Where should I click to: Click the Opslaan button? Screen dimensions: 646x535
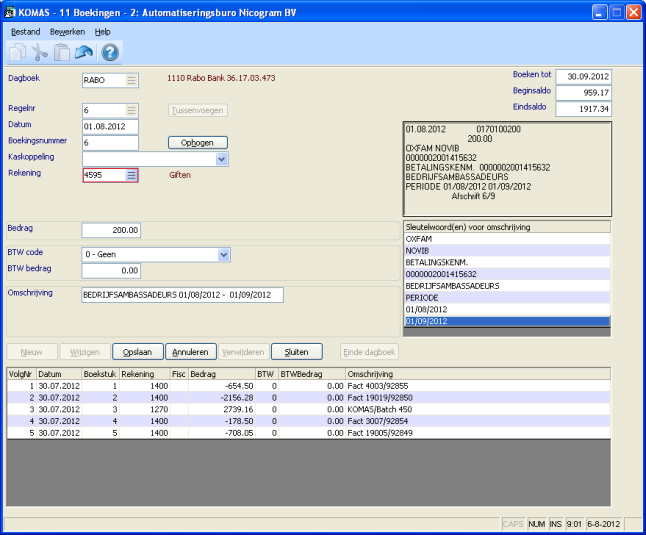(x=138, y=352)
